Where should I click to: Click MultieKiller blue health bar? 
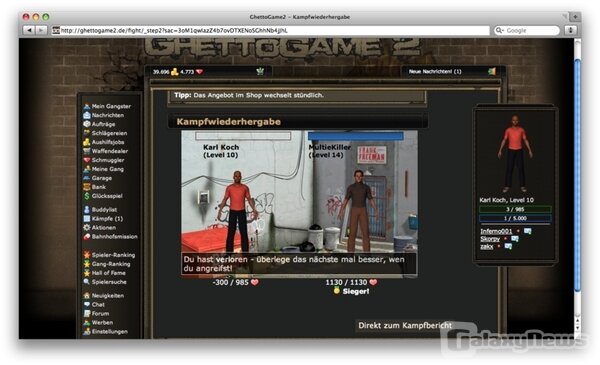[355, 136]
